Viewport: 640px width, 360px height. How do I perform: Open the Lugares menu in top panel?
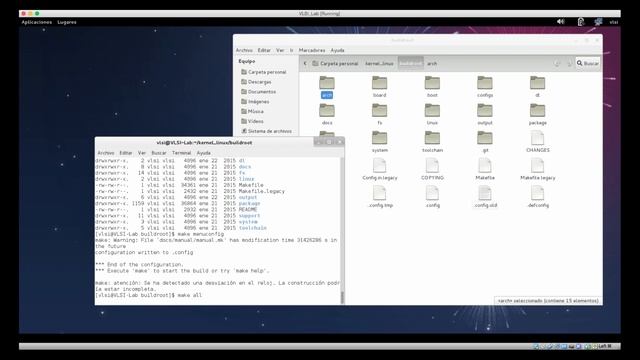(67, 22)
